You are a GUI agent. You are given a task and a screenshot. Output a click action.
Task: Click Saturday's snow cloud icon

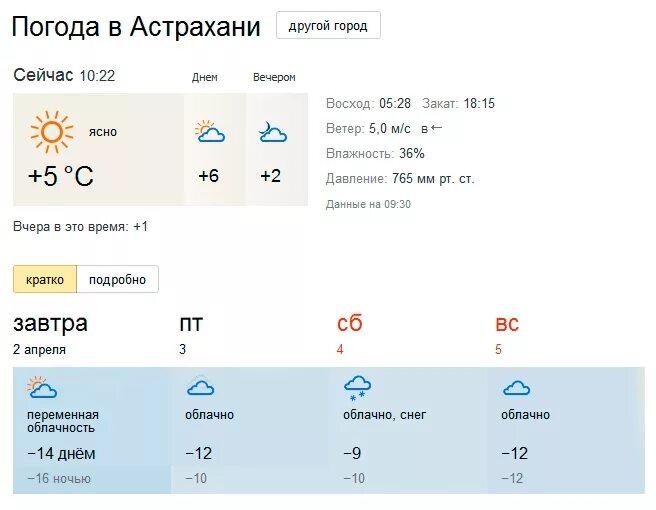(357, 387)
